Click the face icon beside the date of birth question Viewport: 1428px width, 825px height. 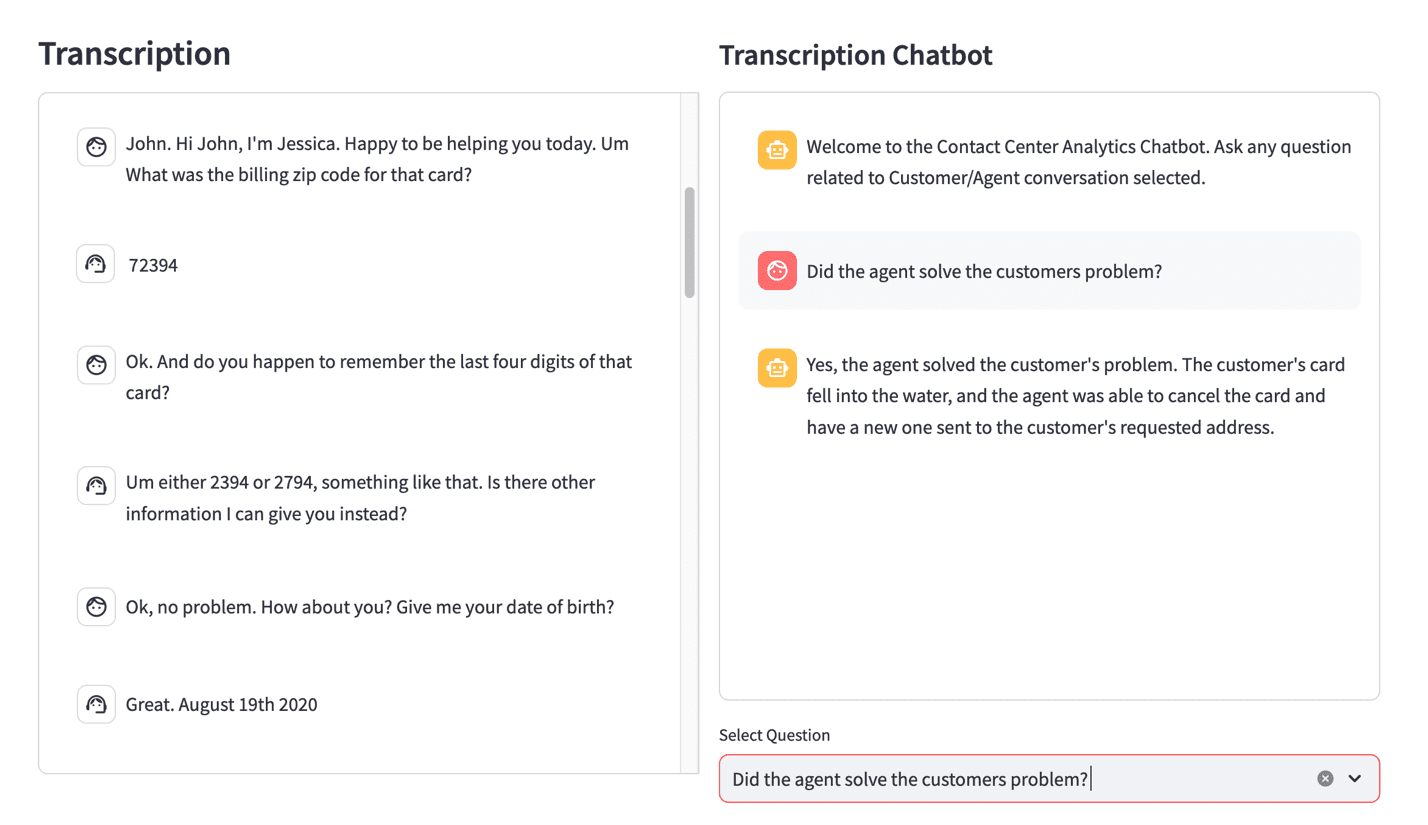[x=96, y=607]
